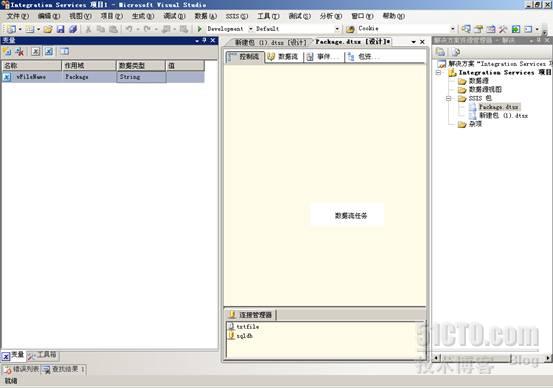
Task: Open the SSIS menu
Action: [x=237, y=16]
